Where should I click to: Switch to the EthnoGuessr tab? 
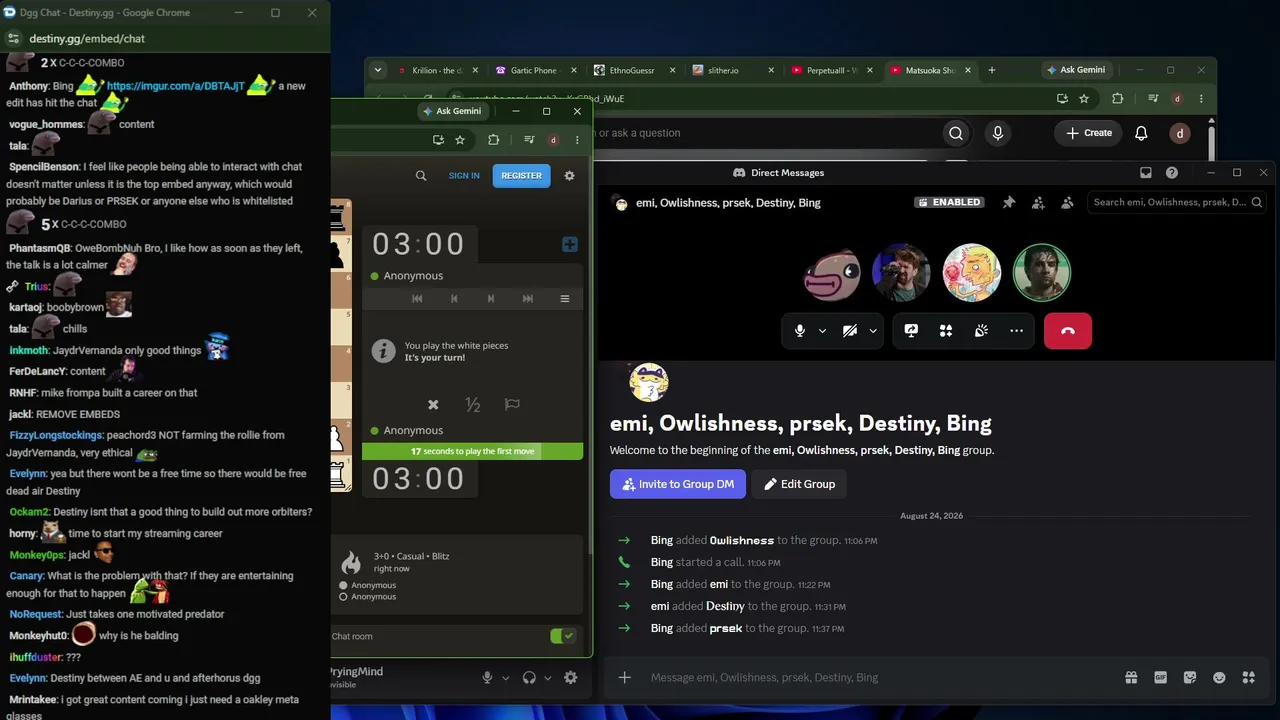pyautogui.click(x=631, y=70)
